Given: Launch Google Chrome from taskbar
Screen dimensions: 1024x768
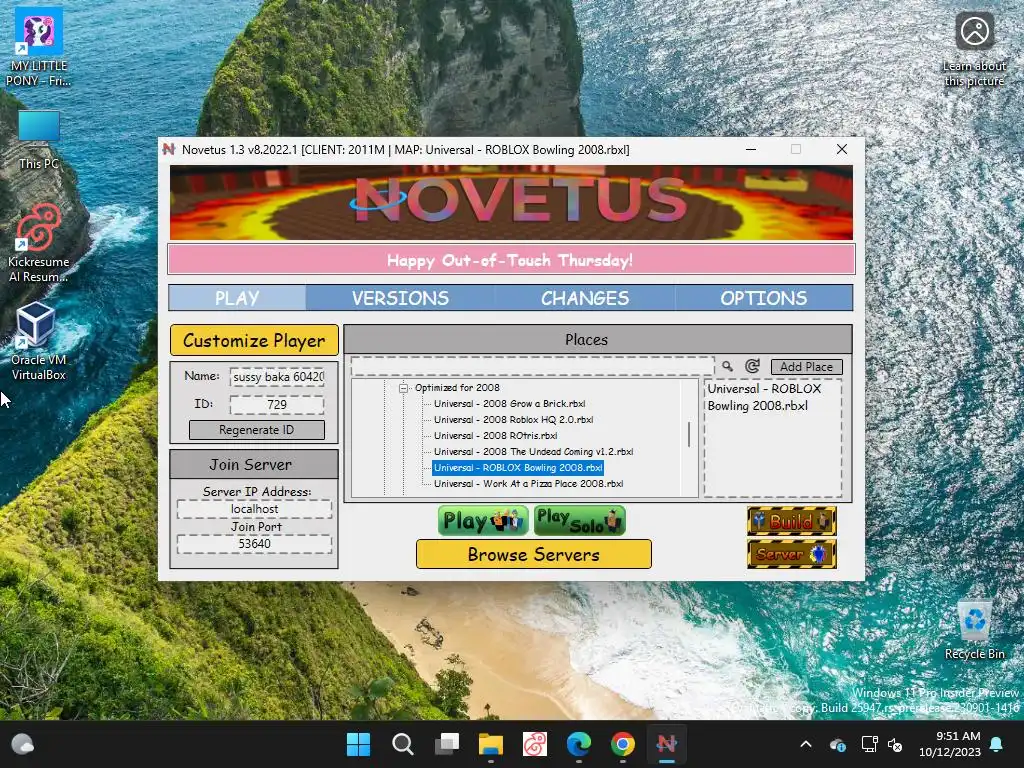Looking at the screenshot, I should [x=623, y=744].
